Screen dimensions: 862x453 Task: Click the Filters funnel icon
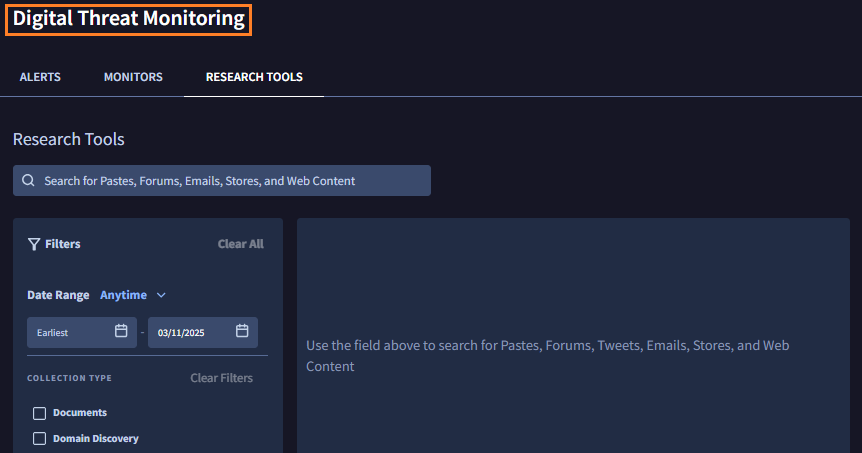34,244
